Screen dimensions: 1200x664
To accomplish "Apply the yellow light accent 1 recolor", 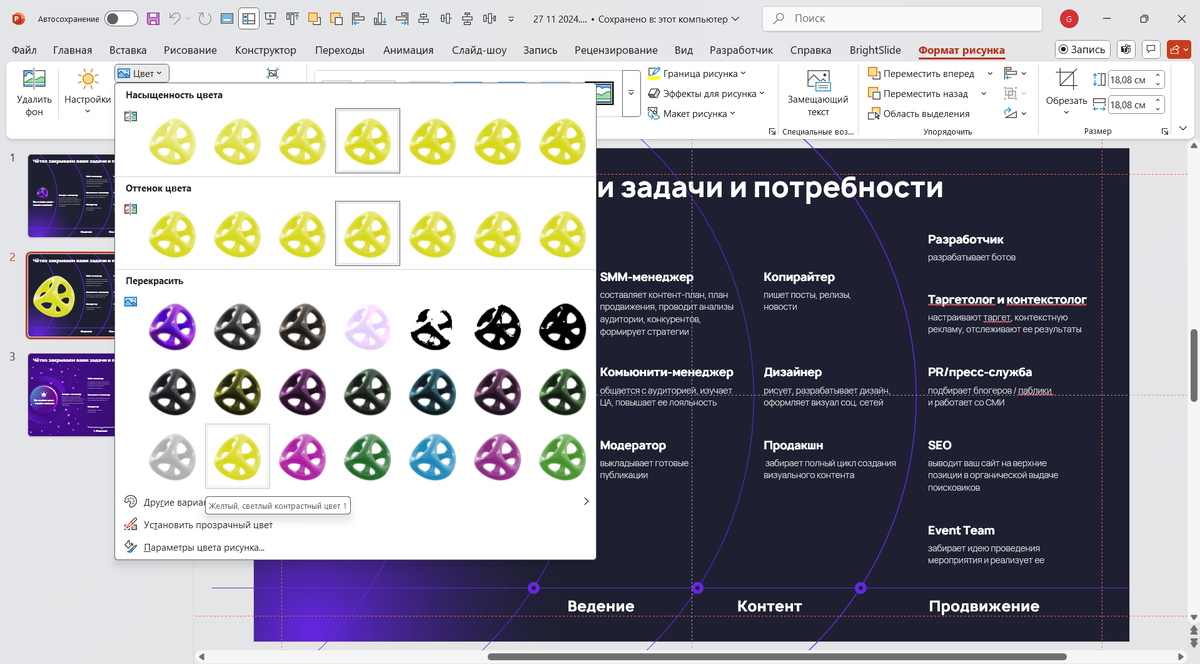I will coord(238,455).
